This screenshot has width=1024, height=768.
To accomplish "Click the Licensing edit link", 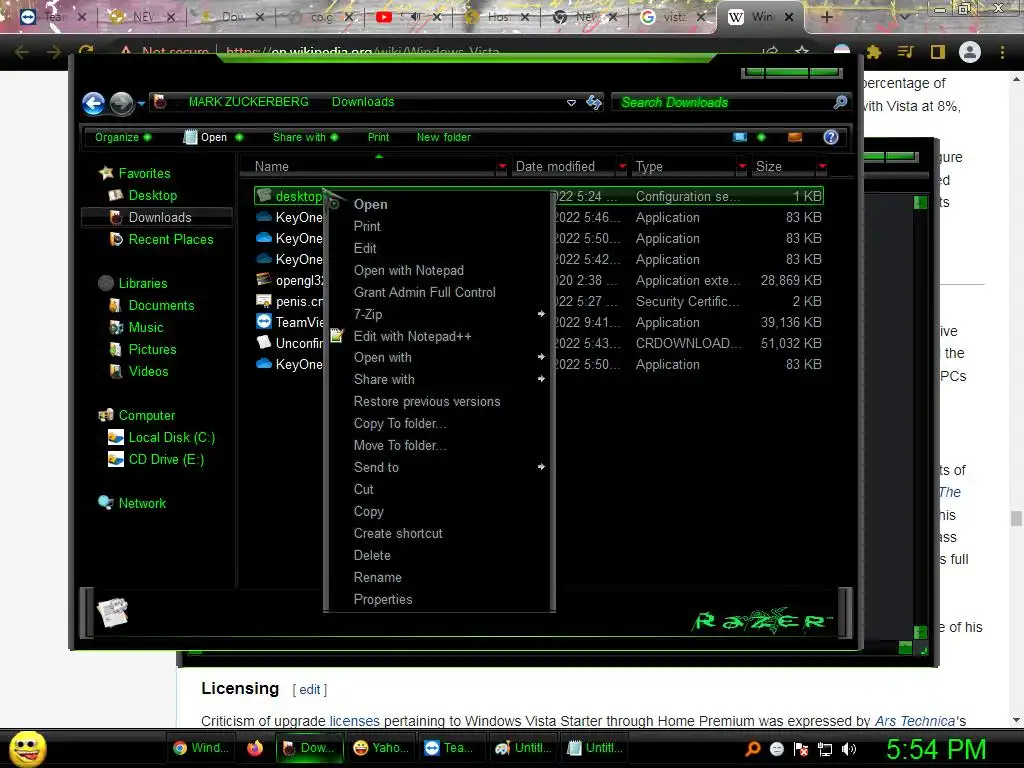I will click(310, 690).
